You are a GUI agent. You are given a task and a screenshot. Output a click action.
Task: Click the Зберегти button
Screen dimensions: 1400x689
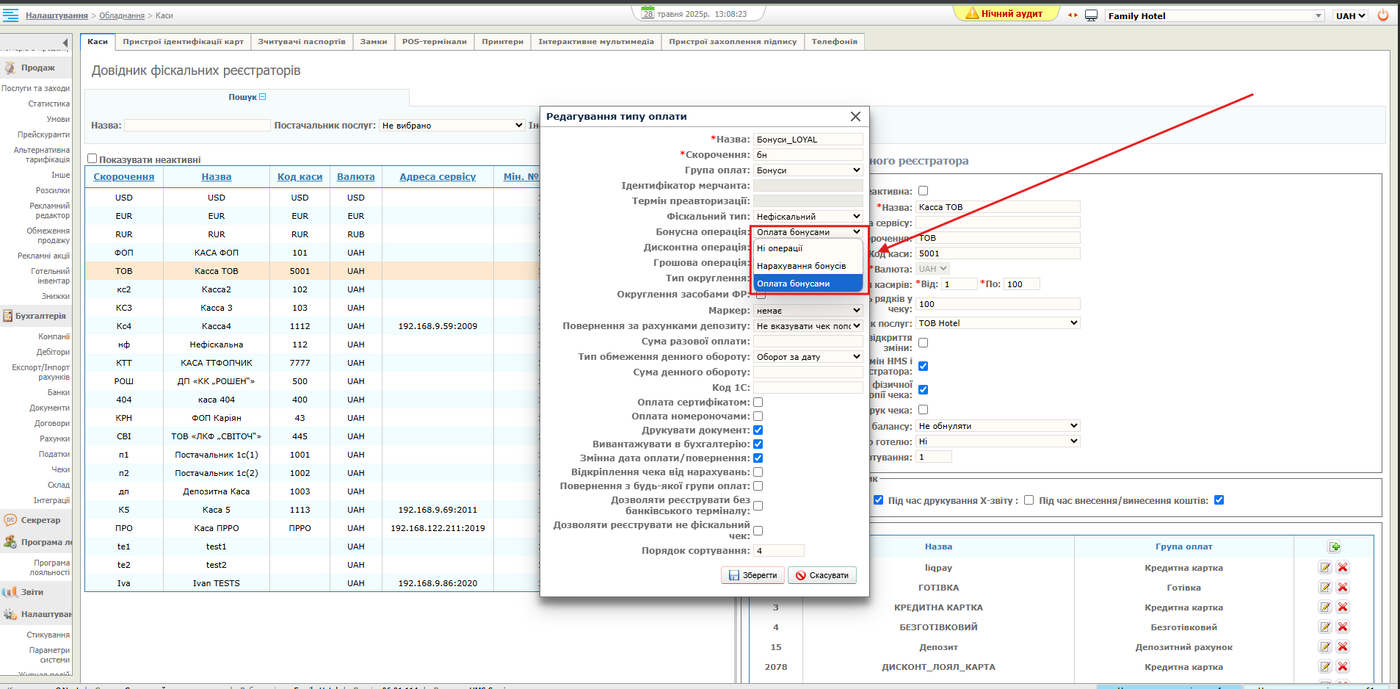coord(751,575)
